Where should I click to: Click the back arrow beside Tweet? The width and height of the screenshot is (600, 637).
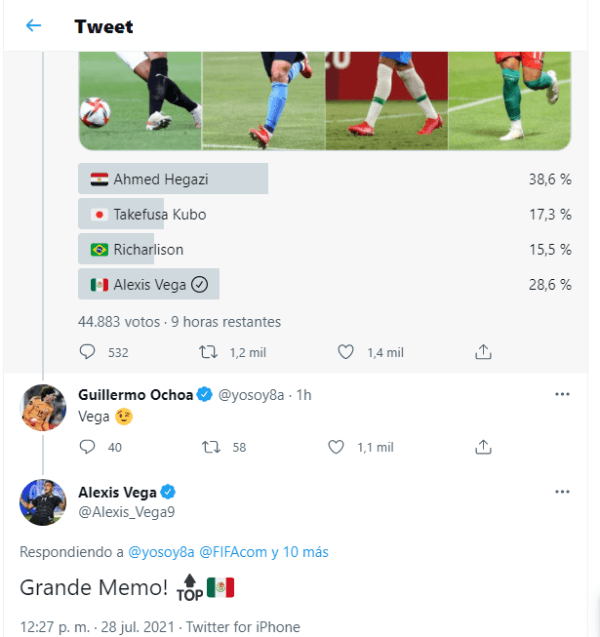pyautogui.click(x=33, y=26)
